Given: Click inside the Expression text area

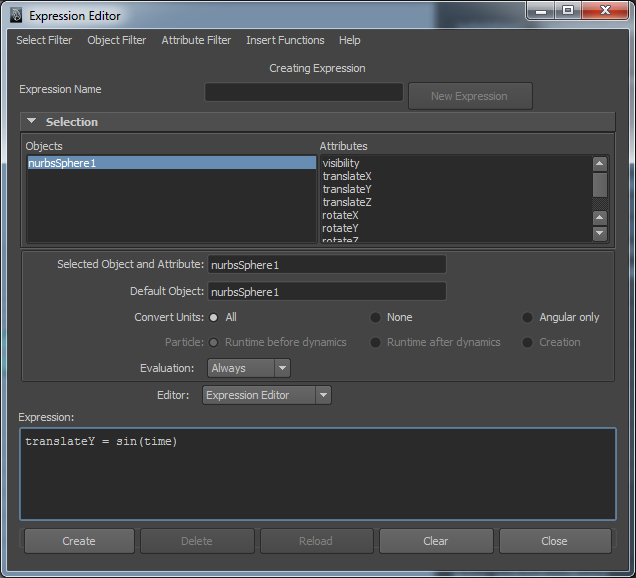Looking at the screenshot, I should point(317,480).
